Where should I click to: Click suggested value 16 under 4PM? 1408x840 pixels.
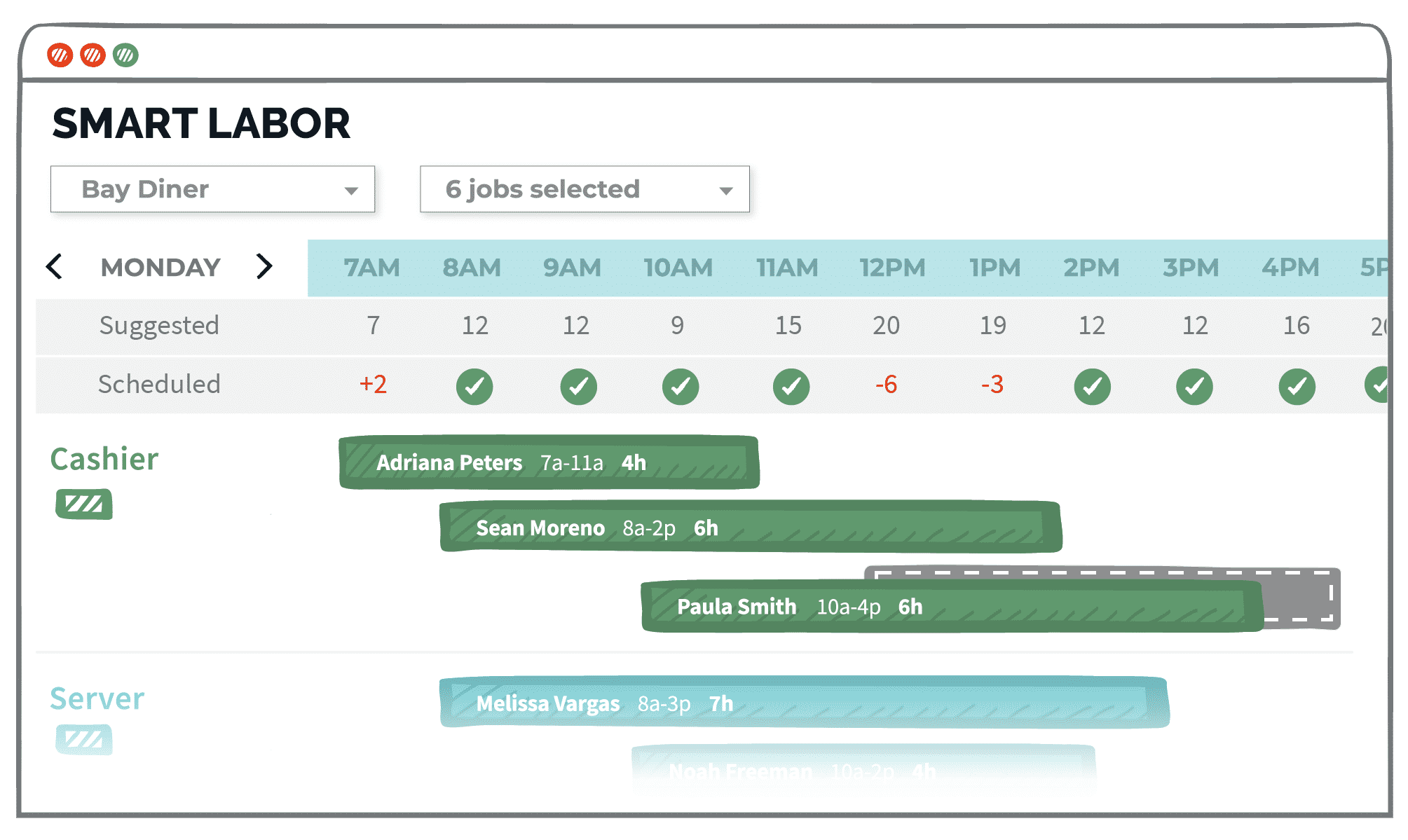1297,326
